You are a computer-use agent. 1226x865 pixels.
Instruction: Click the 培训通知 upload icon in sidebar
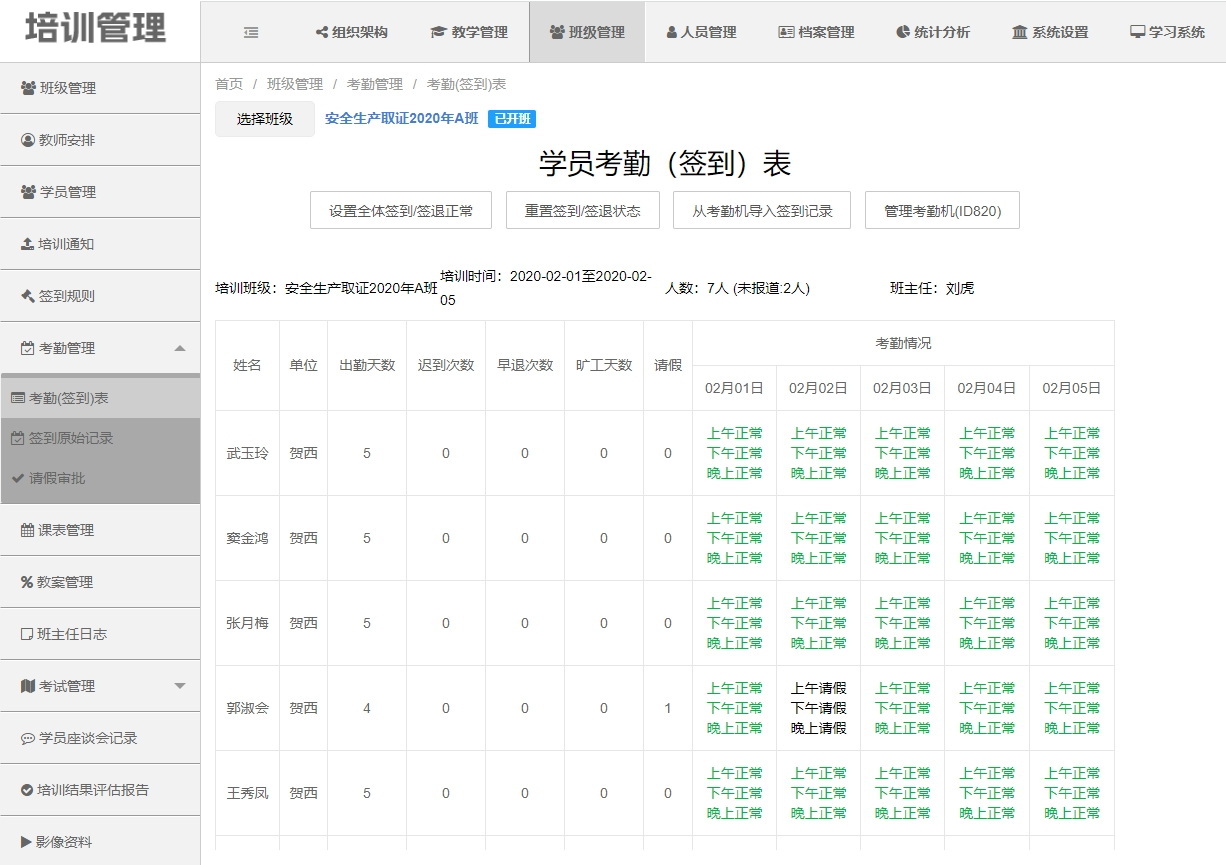[x=28, y=244]
